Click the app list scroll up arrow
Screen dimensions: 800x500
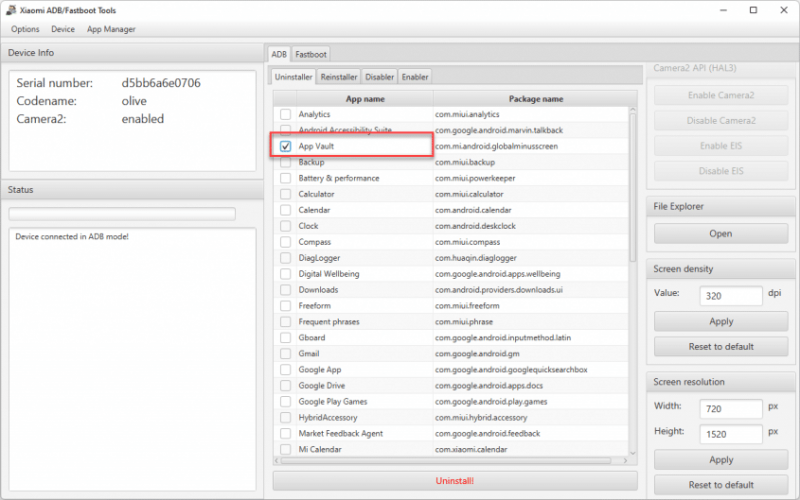coord(633,110)
